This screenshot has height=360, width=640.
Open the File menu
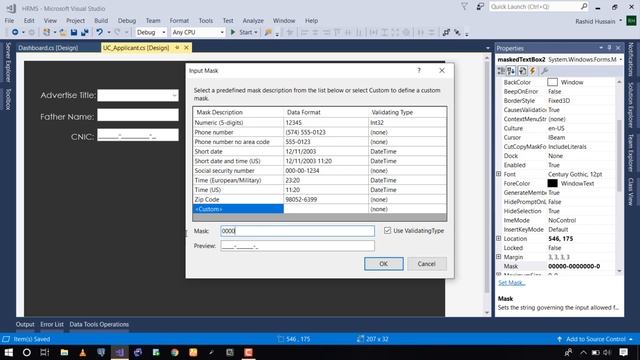(x=9, y=20)
